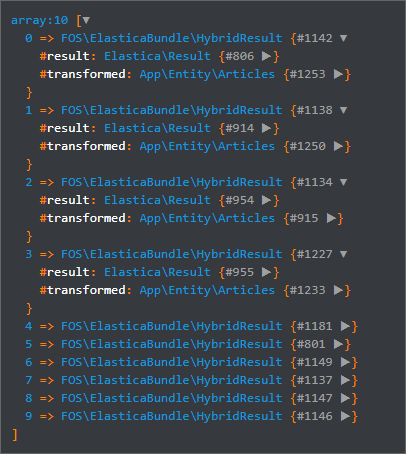Expand HybridResult #1147 at index 8
Image resolution: width=406 pixels, height=454 pixels.
[x=345, y=398]
